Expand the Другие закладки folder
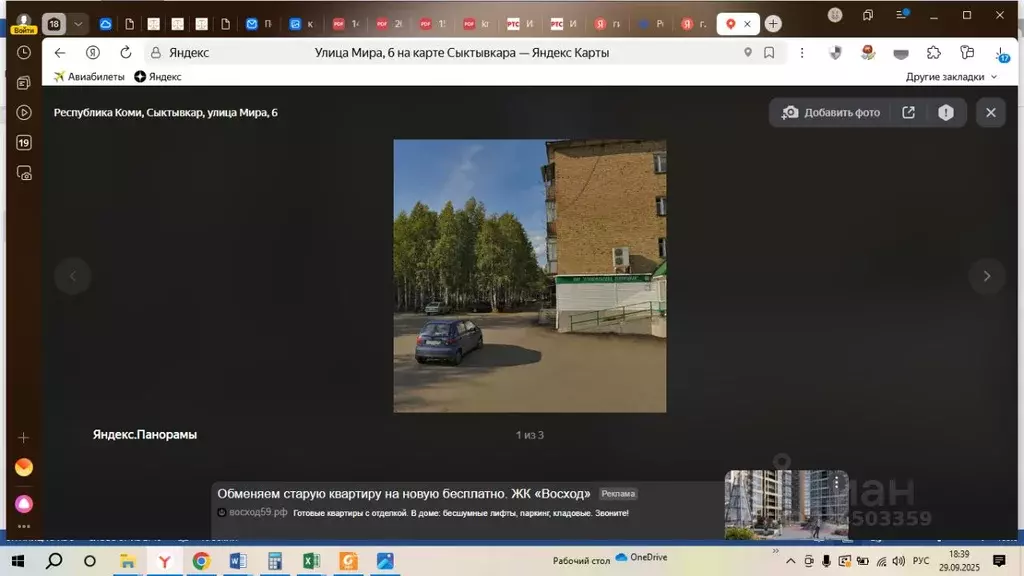 tap(951, 77)
